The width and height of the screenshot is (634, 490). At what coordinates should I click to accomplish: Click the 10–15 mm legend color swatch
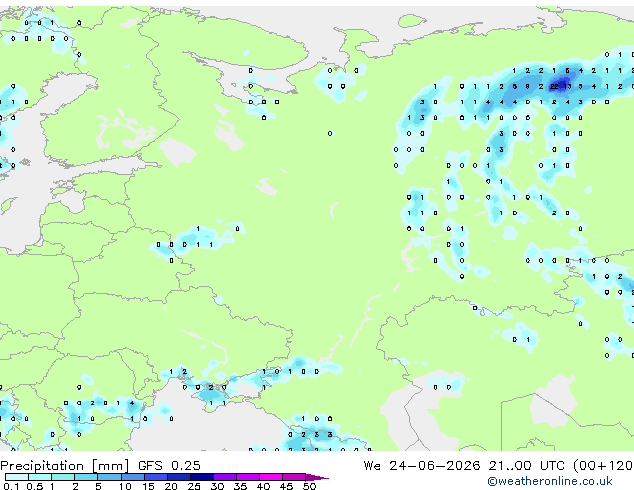point(132,477)
